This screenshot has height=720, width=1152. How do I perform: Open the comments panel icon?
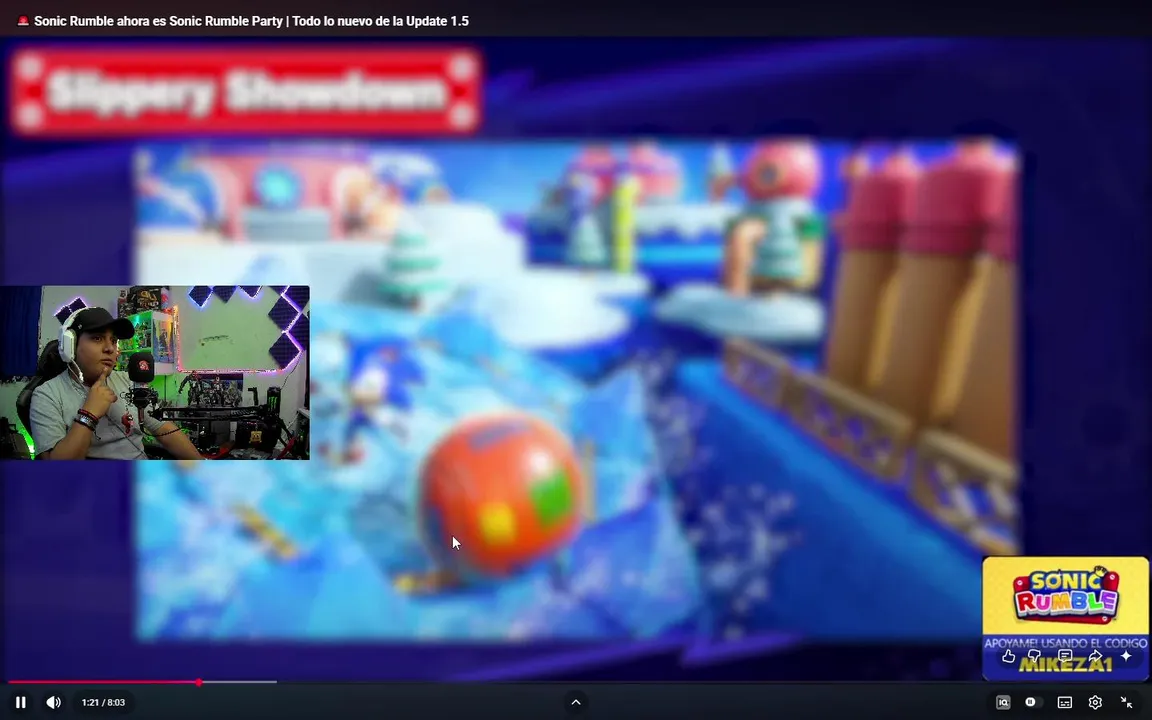pos(1065,656)
